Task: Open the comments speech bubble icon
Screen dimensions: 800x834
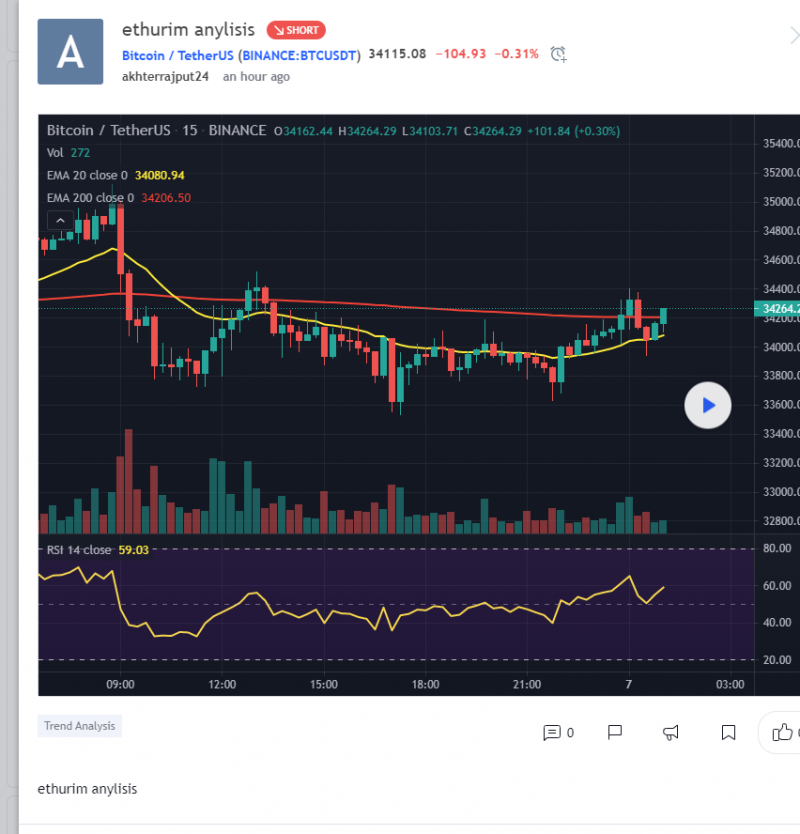Action: point(551,732)
